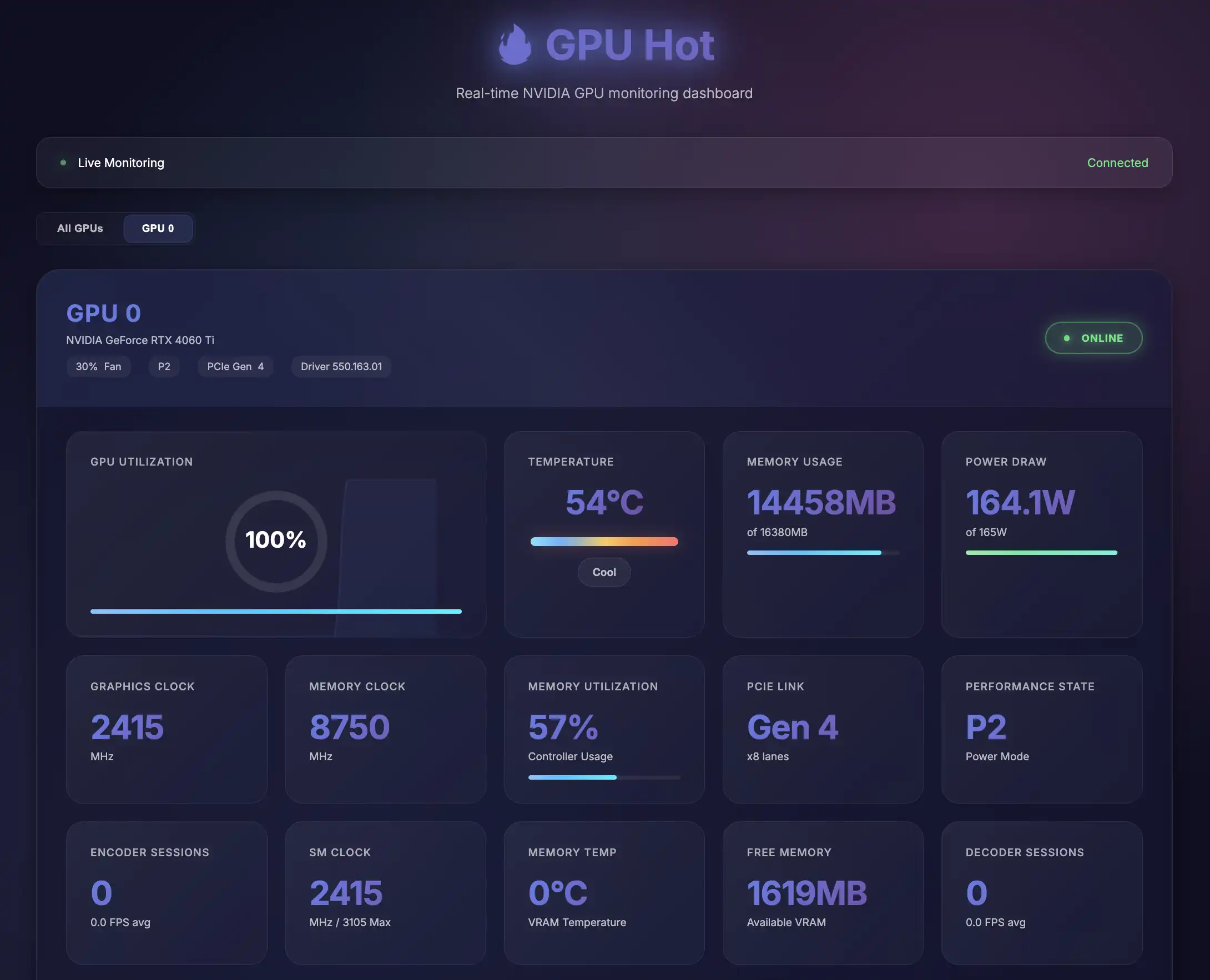This screenshot has height=980, width=1210.
Task: Click the GPU utilization horizontal bar
Action: tap(275, 612)
